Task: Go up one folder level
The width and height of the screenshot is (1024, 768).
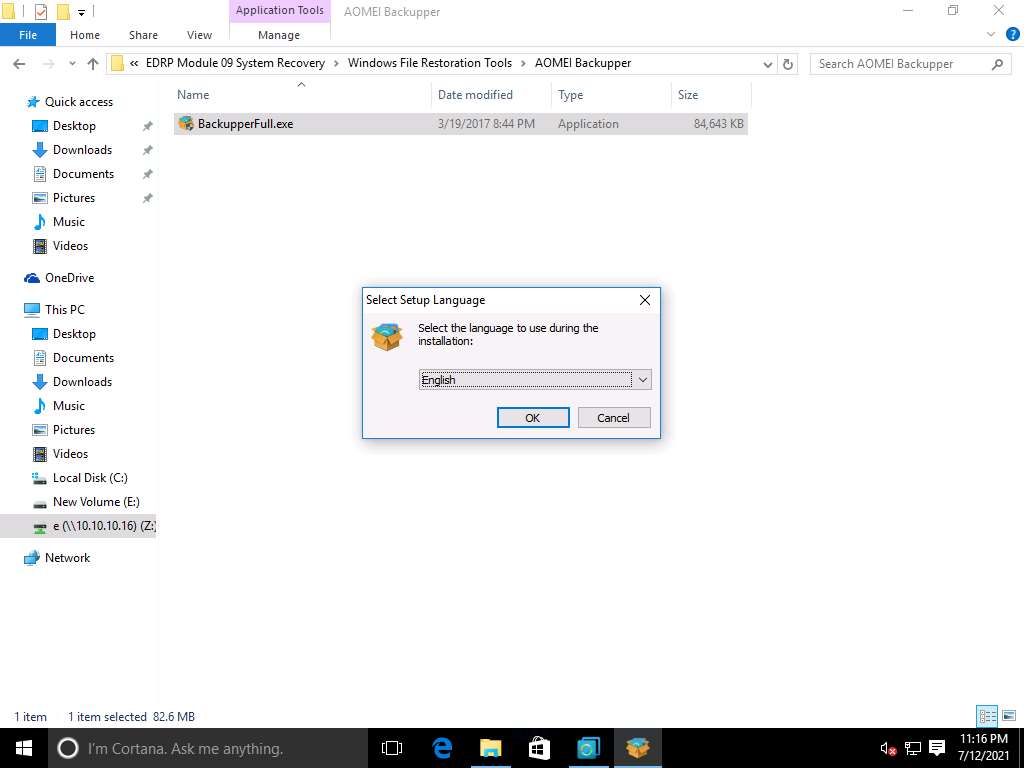Action: point(93,63)
